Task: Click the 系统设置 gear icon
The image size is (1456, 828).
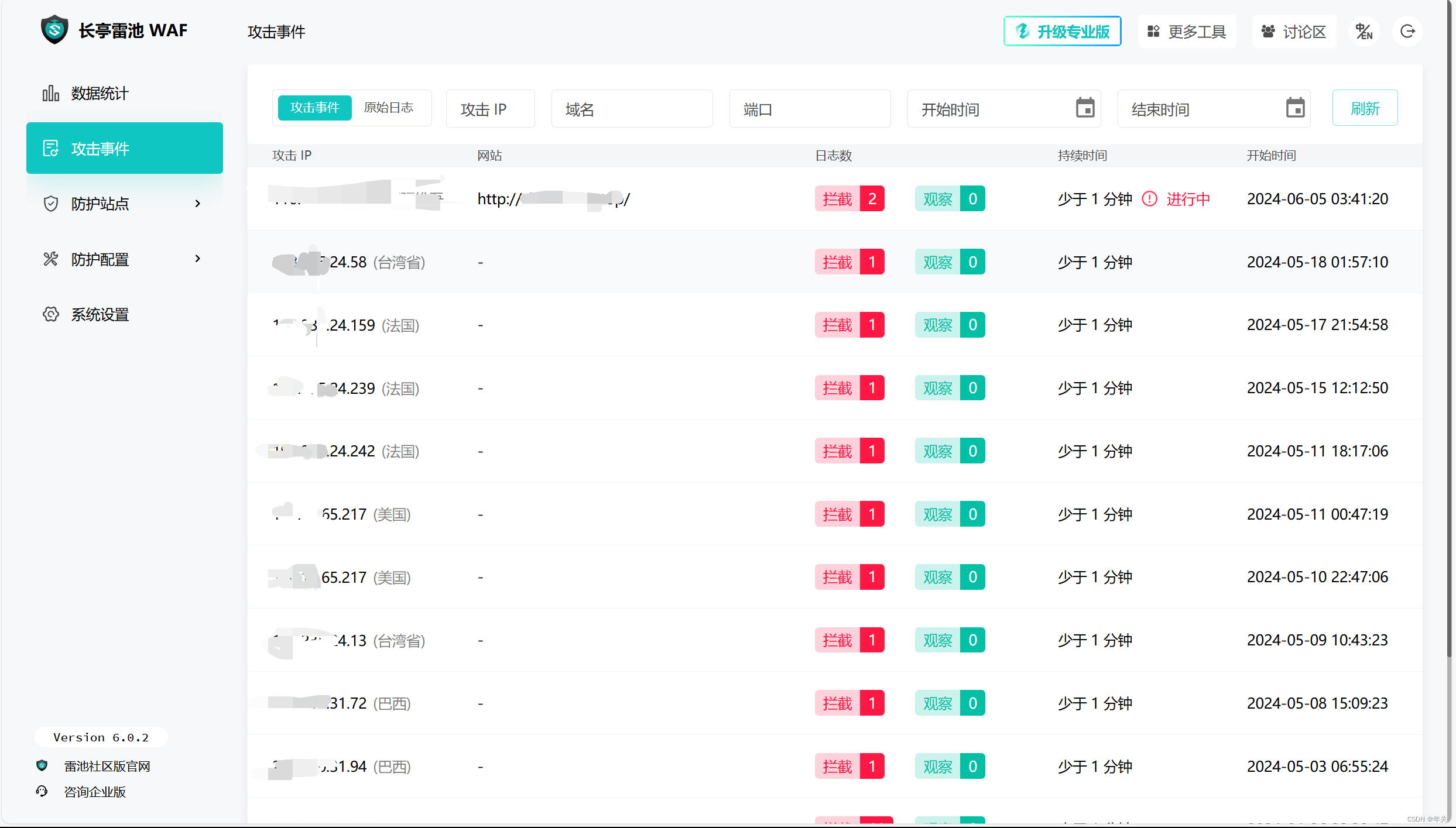Action: coord(51,314)
